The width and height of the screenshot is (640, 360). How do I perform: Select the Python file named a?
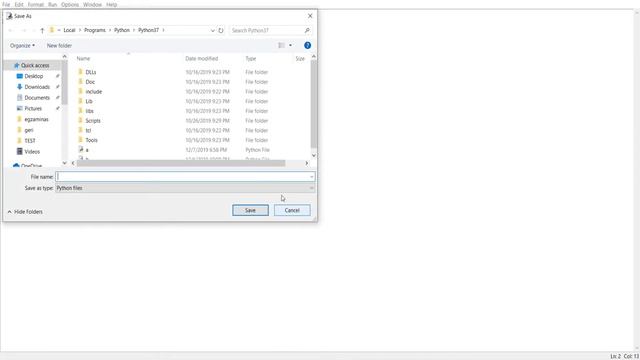tap(87, 150)
